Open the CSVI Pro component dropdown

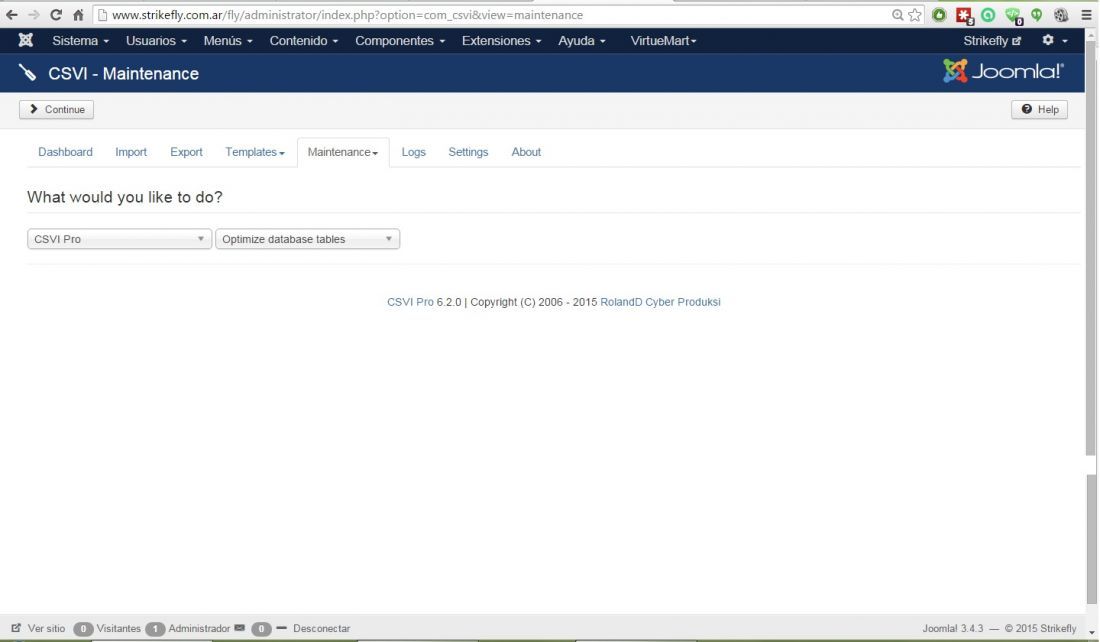pyautogui.click(x=119, y=239)
